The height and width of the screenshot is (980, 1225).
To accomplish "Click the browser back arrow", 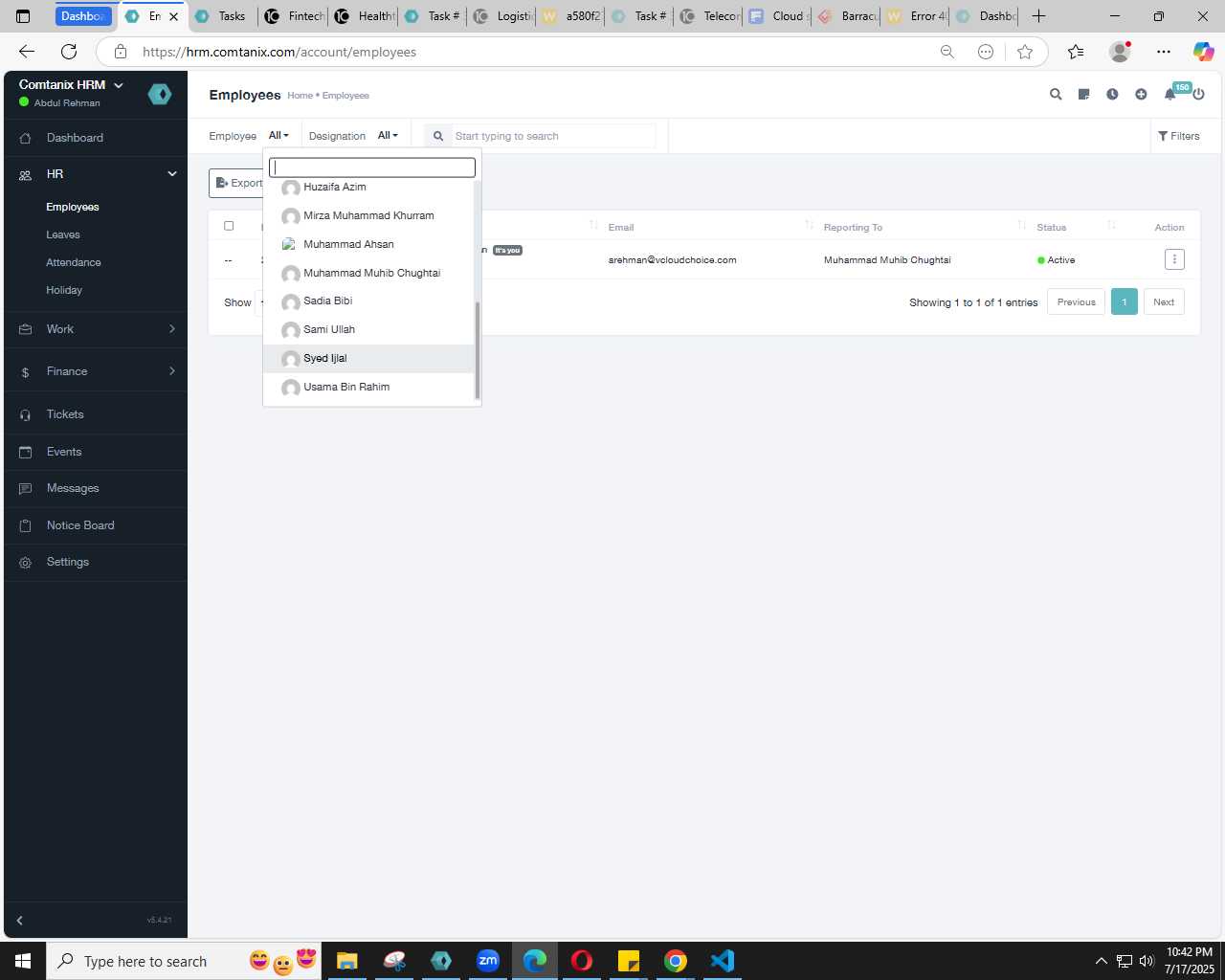I will [x=27, y=52].
